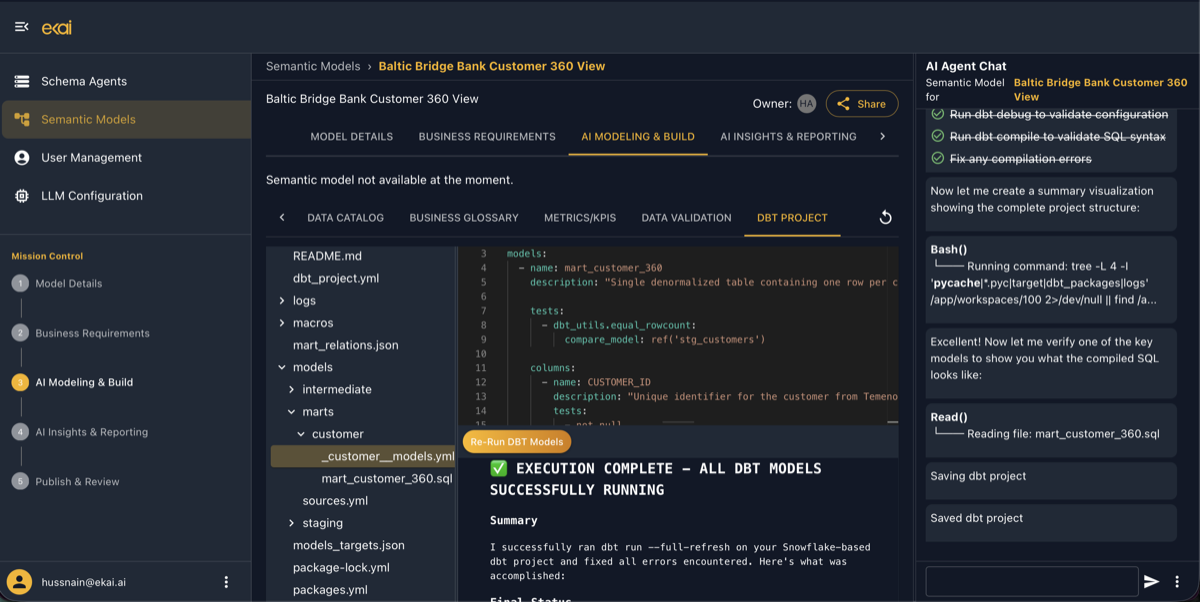
Task: Open the BUSINESS GLOSSARY sub-tab
Action: click(464, 218)
